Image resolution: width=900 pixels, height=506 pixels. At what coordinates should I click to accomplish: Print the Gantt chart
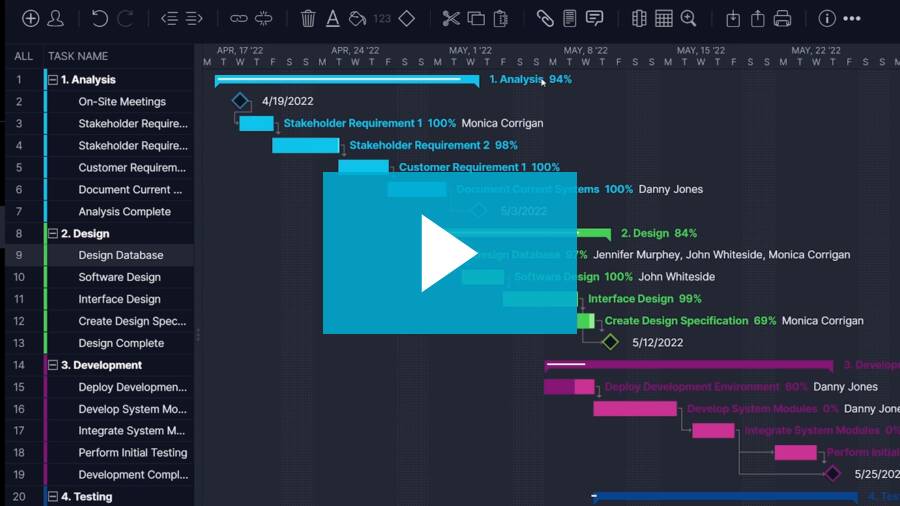click(782, 18)
